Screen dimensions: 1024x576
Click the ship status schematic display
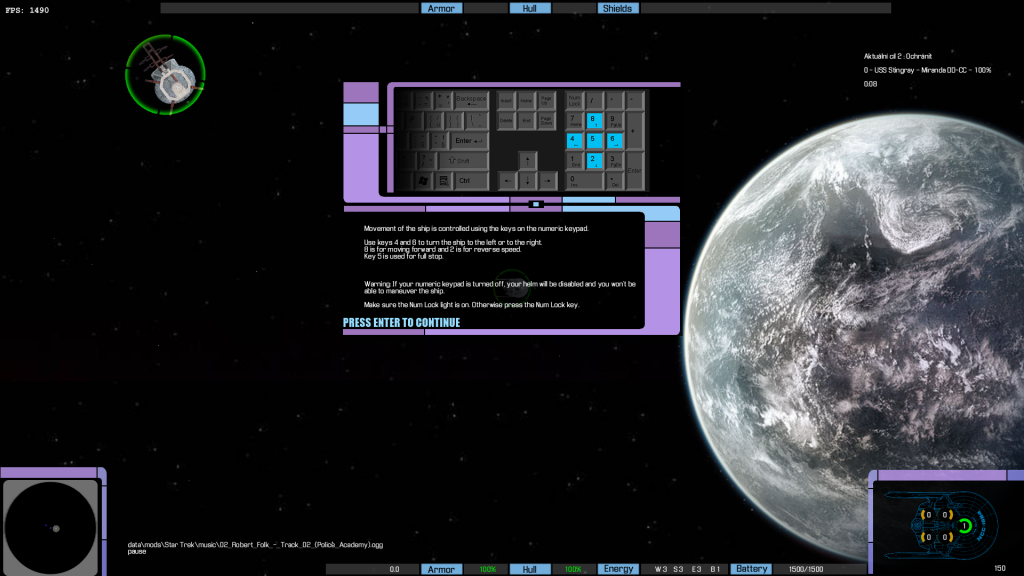pyautogui.click(x=941, y=525)
